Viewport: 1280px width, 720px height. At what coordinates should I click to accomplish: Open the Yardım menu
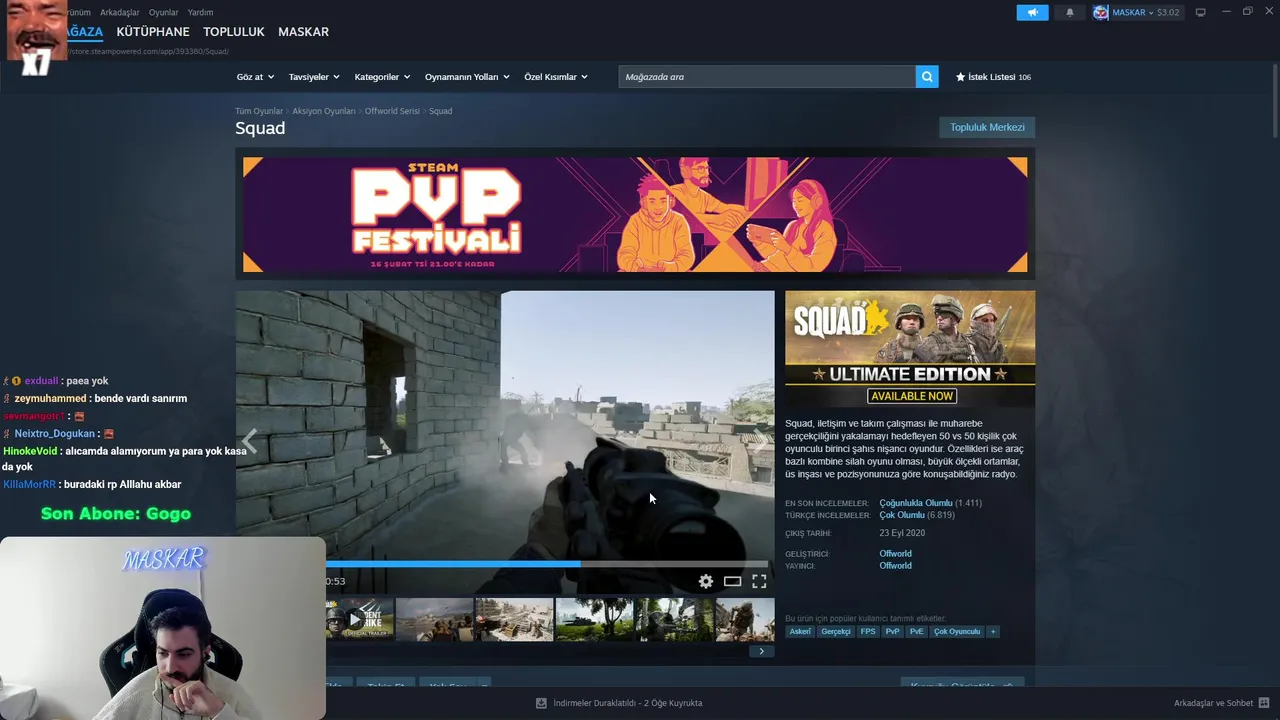200,12
